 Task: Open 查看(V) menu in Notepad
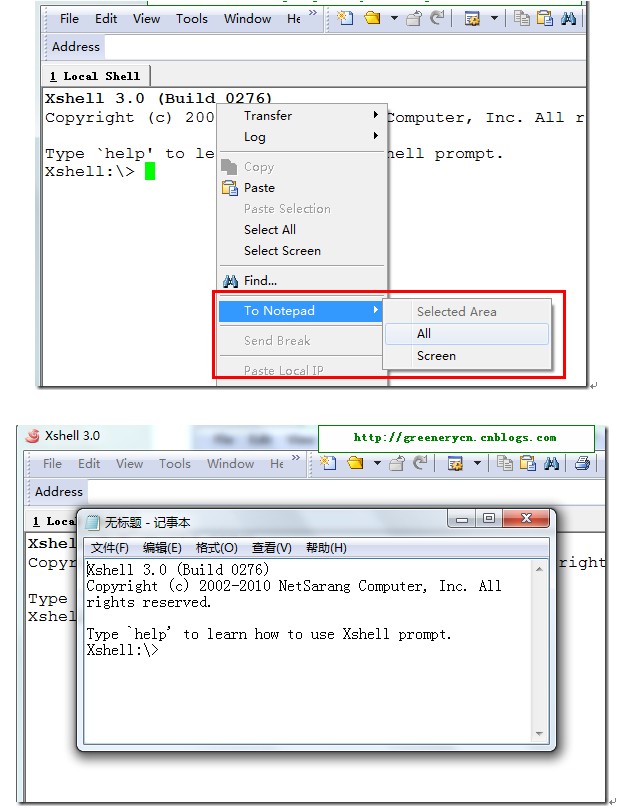tap(271, 548)
